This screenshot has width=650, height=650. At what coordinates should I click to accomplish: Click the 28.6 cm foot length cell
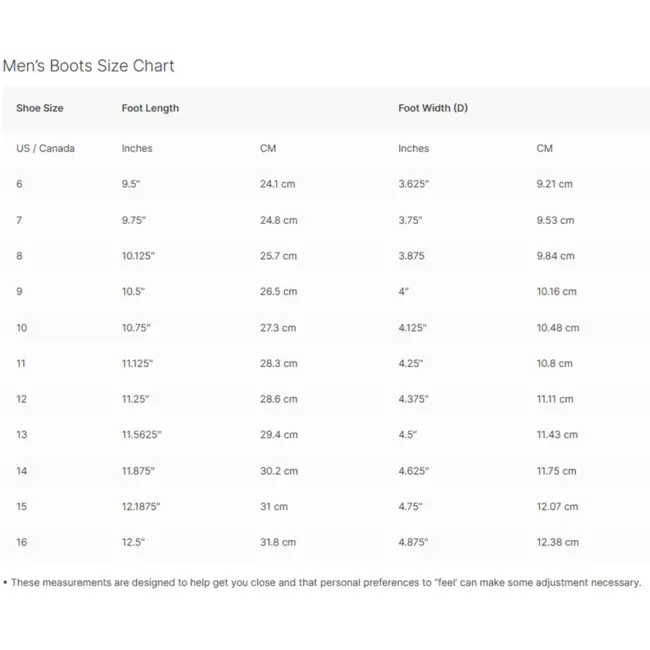pyautogui.click(x=278, y=399)
